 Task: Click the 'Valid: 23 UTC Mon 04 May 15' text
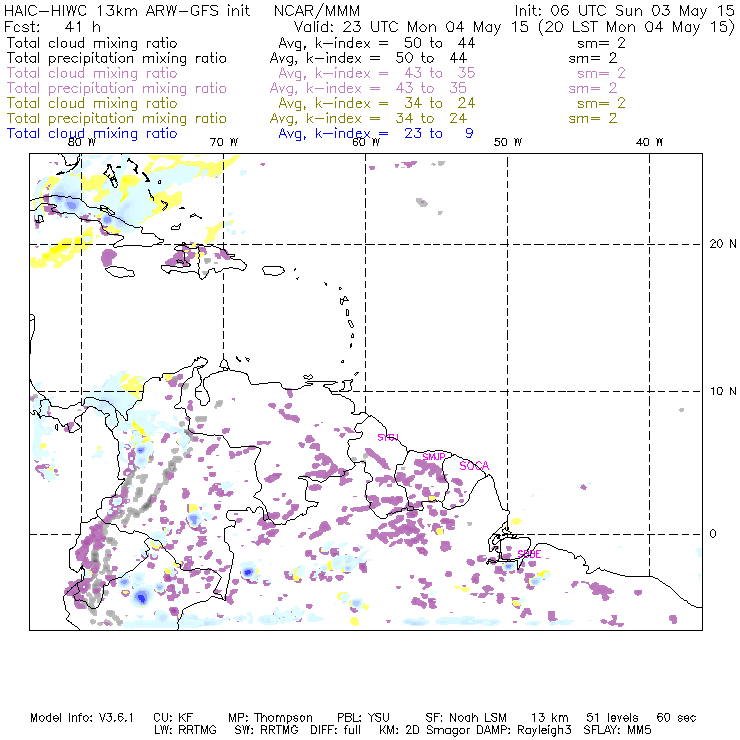tap(411, 27)
